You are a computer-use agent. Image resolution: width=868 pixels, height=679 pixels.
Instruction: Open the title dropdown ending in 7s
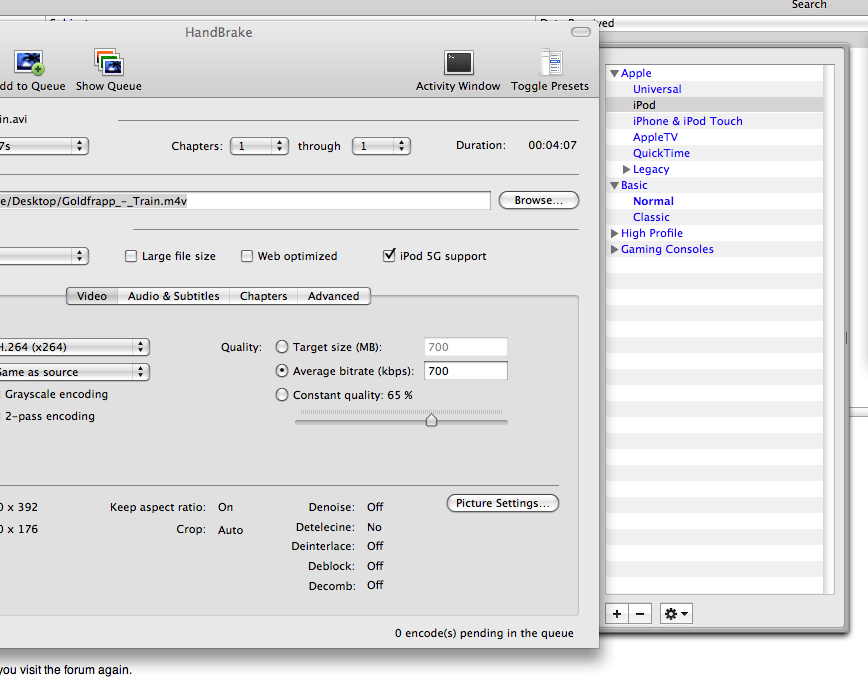[44, 146]
